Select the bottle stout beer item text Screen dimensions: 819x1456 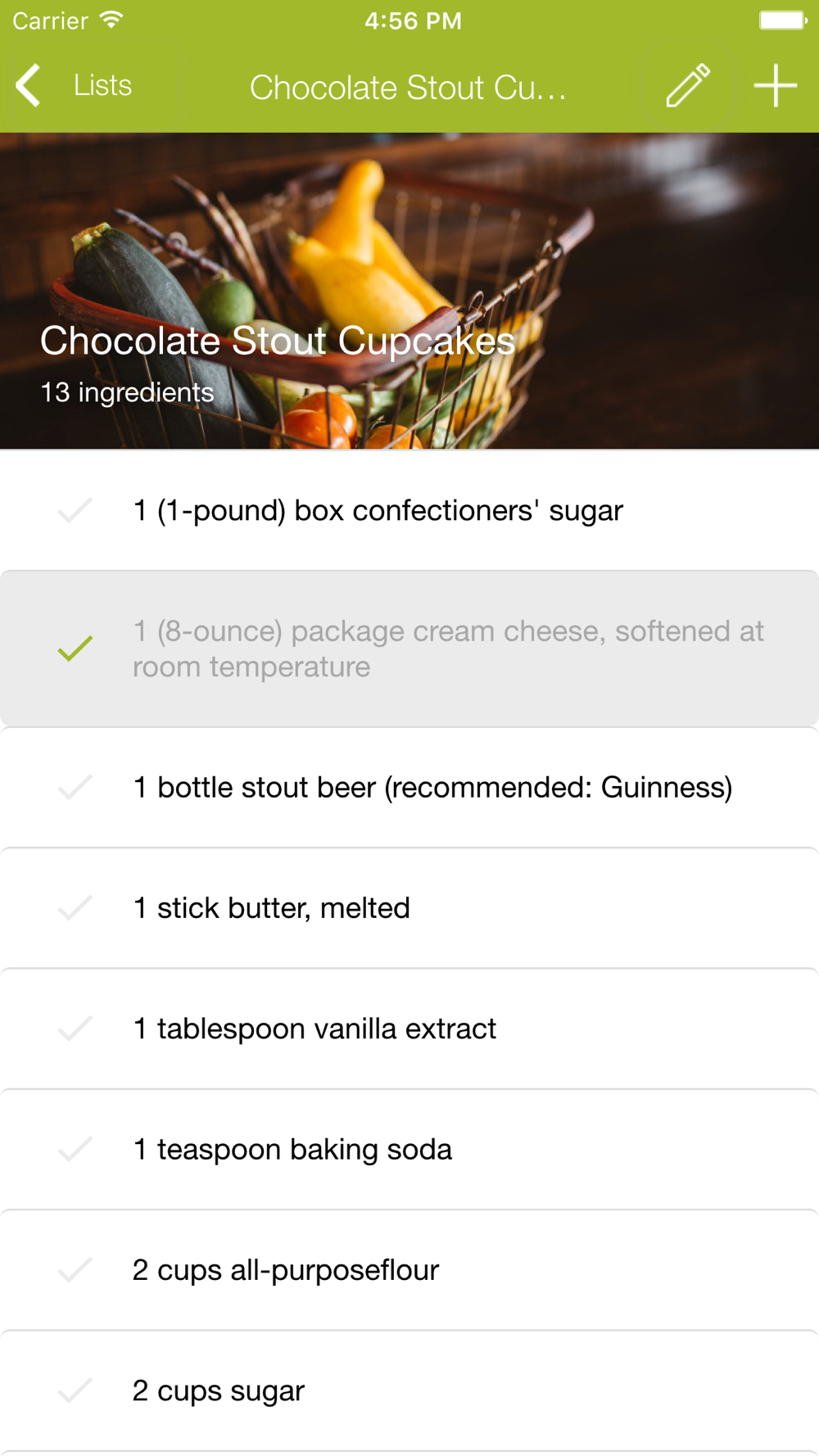pyautogui.click(x=432, y=787)
